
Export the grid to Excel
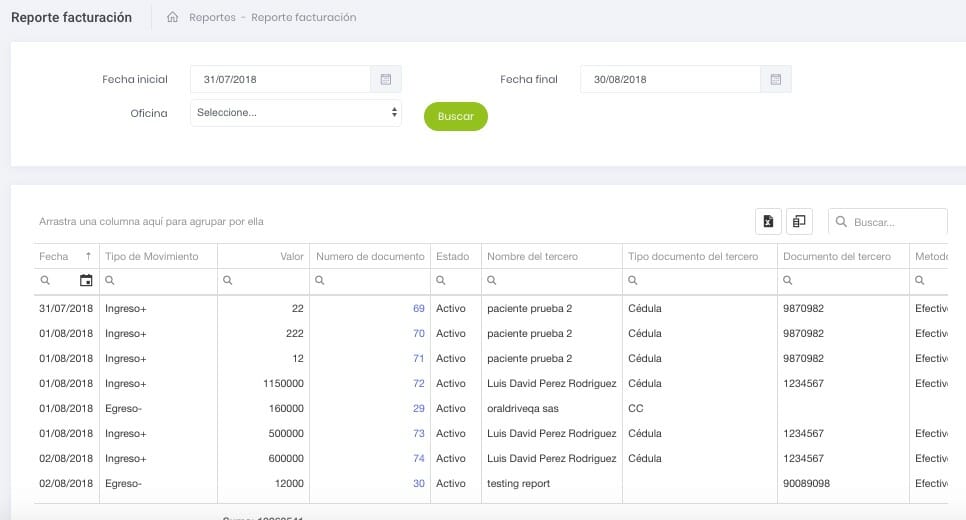(767, 222)
